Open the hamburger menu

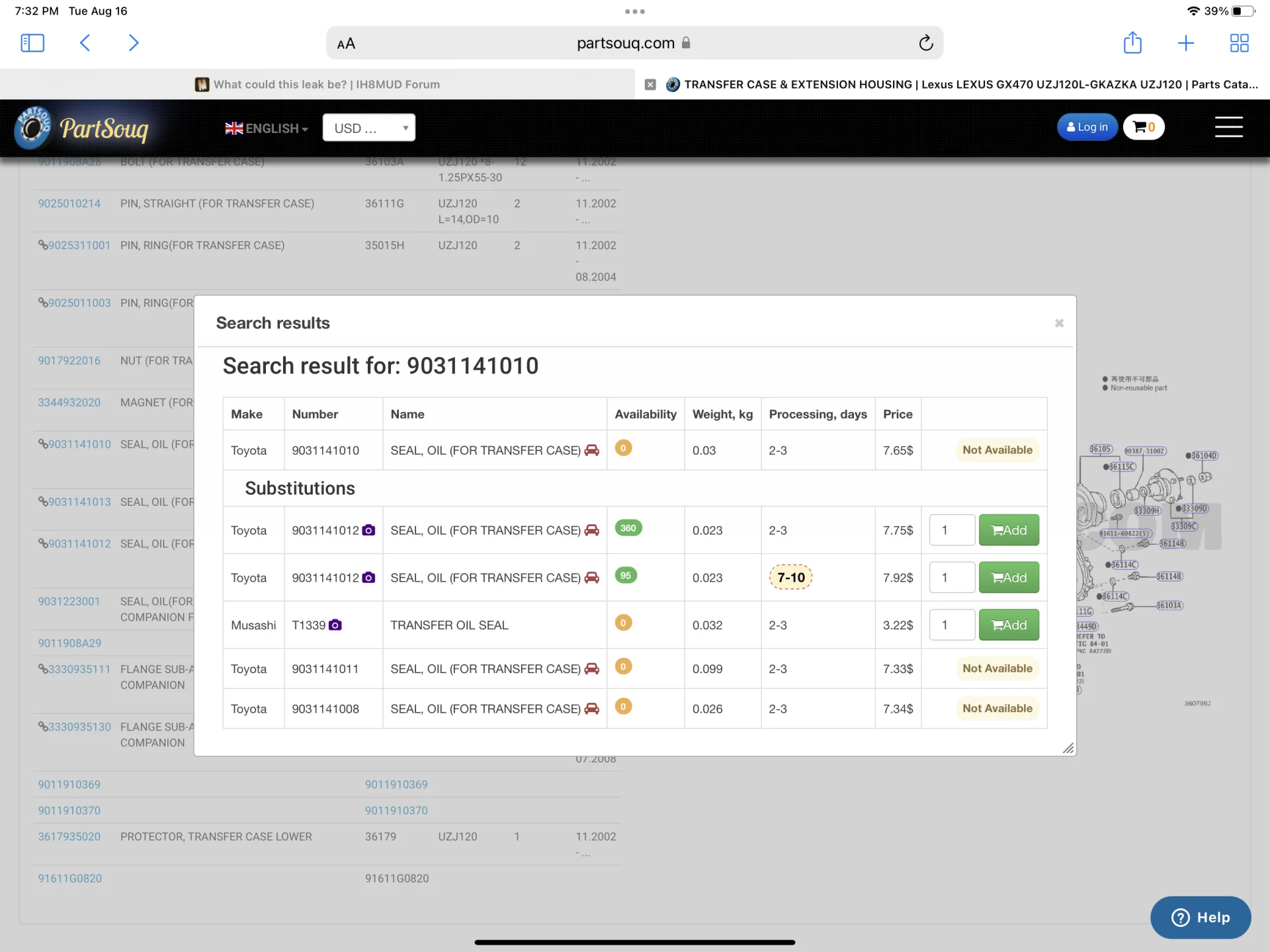[1228, 127]
